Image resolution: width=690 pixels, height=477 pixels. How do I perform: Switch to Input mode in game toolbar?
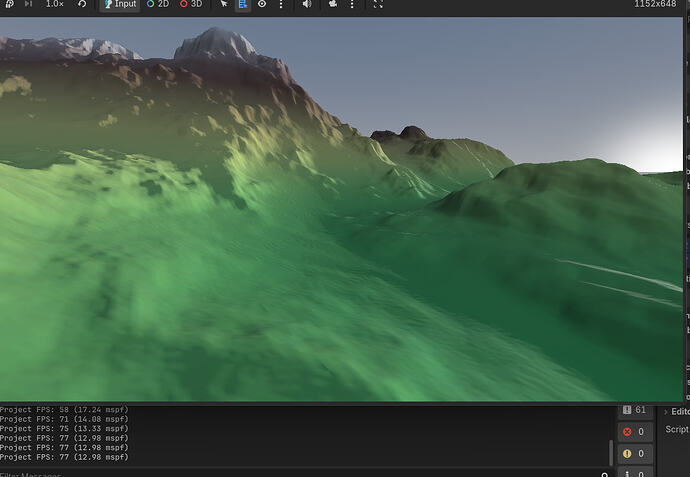click(120, 4)
